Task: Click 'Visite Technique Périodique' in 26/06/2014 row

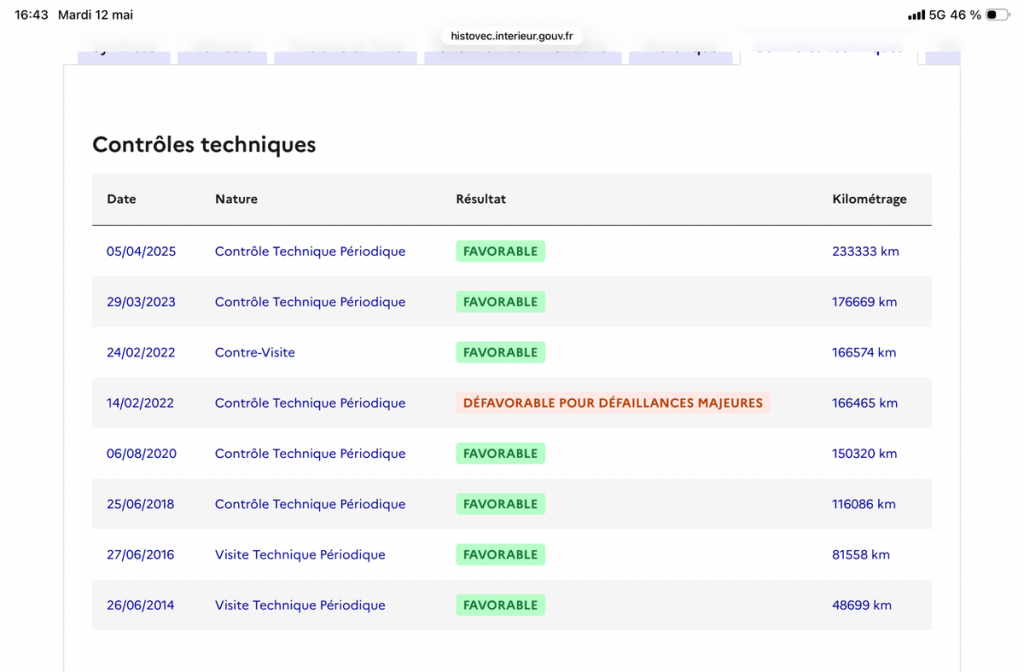Action: 300,605
